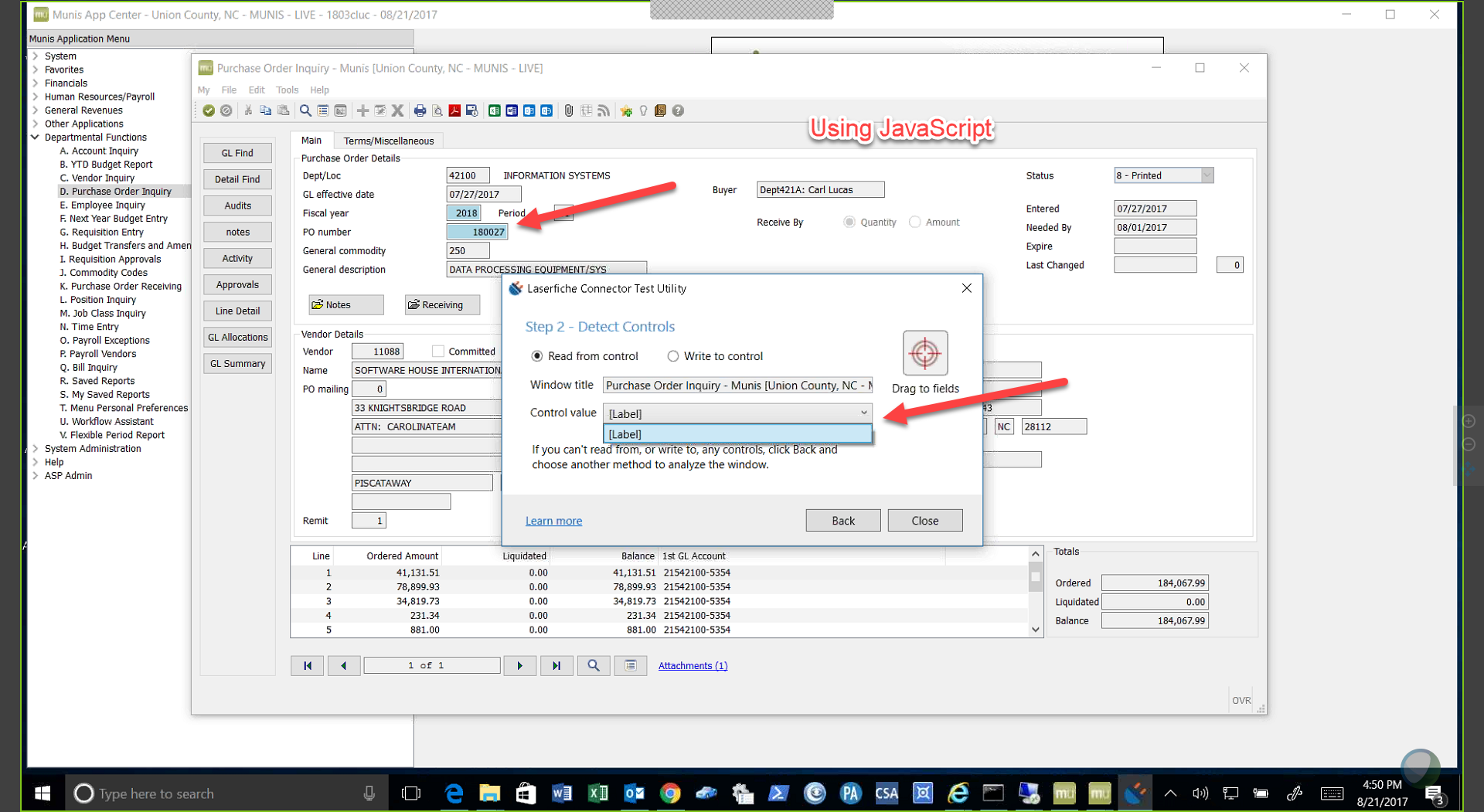
Task: Open the Attachments (1) link
Action: point(693,665)
